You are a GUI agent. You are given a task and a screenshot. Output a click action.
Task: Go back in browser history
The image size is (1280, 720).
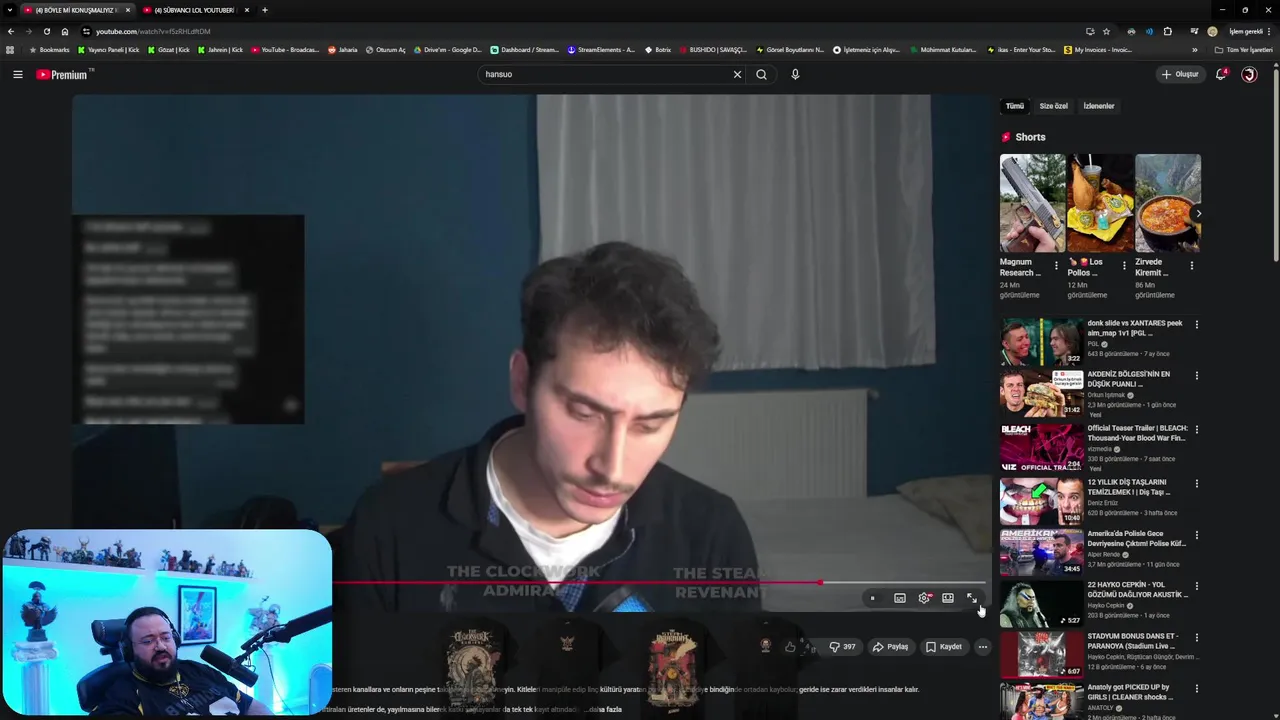point(11,31)
